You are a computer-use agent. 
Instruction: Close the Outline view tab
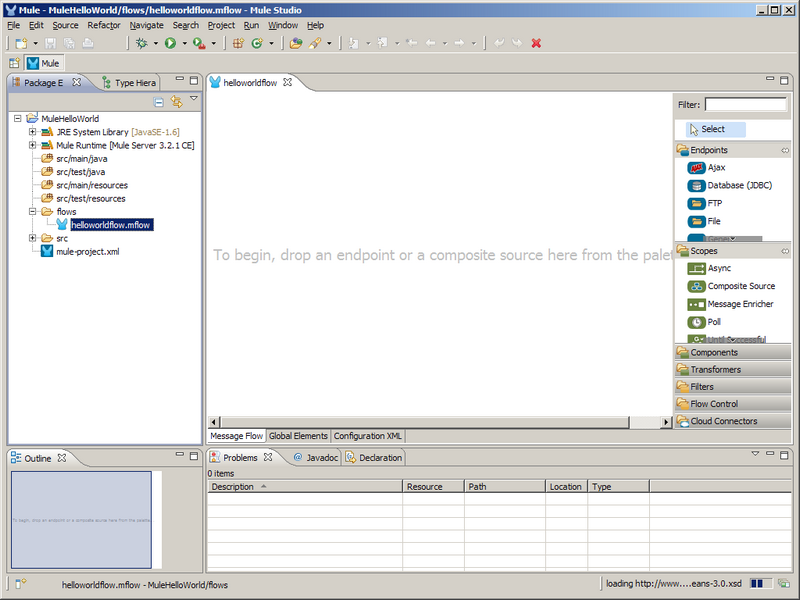click(x=62, y=458)
